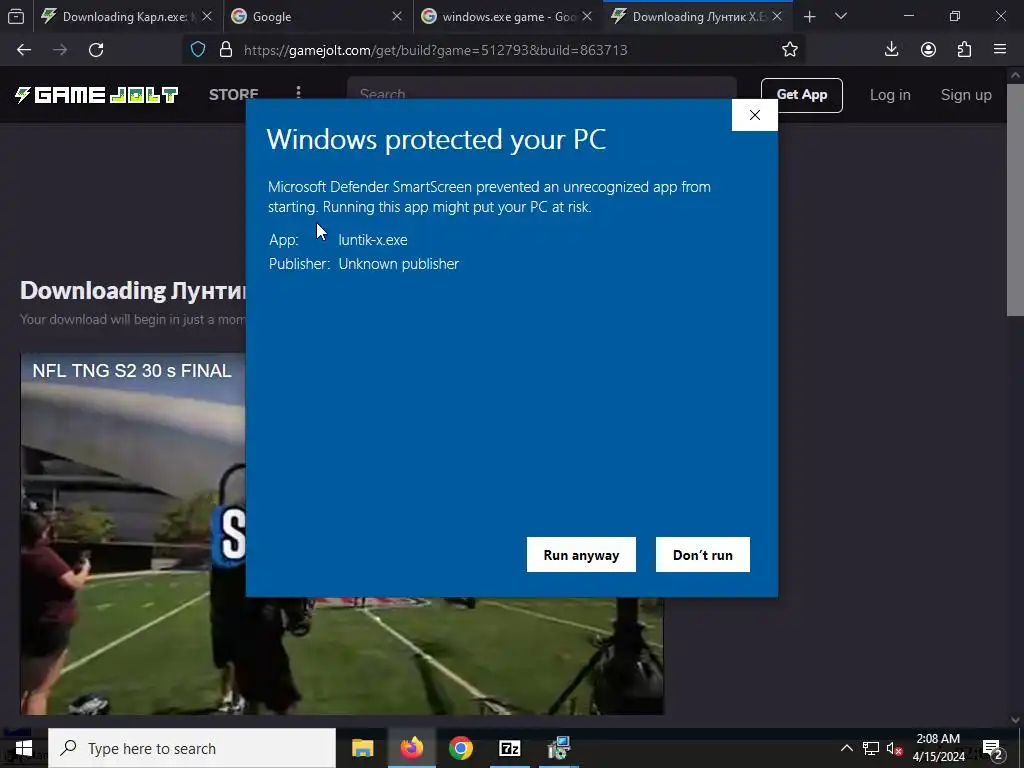Expand the list all tabs chevron
The width and height of the screenshot is (1024, 768).
tap(841, 16)
